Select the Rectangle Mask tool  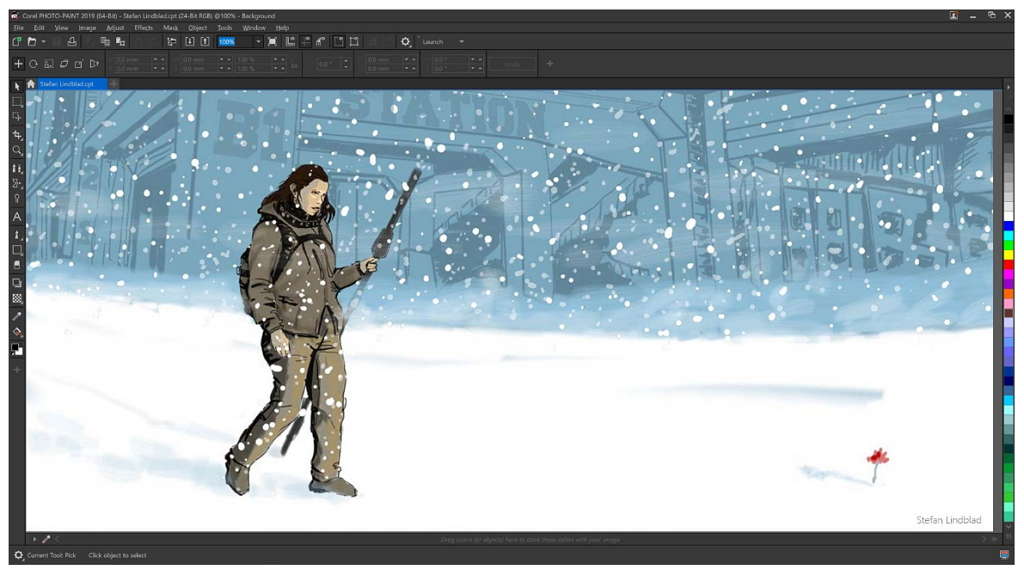pyautogui.click(x=17, y=102)
